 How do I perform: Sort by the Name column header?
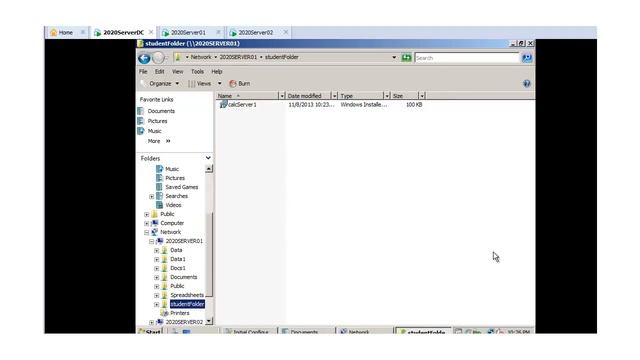pos(247,96)
